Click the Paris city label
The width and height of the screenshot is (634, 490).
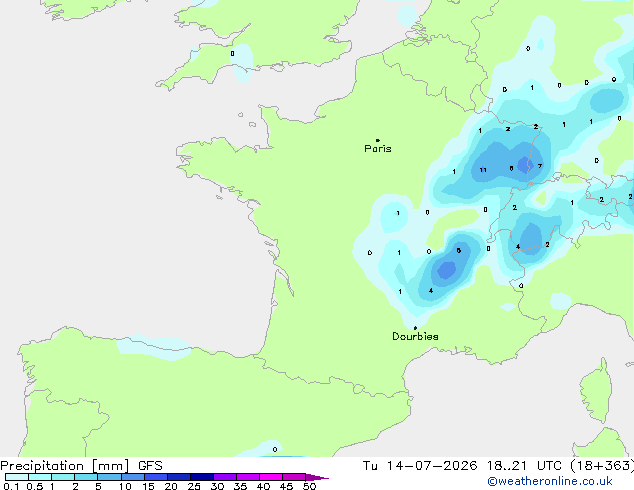(x=378, y=149)
